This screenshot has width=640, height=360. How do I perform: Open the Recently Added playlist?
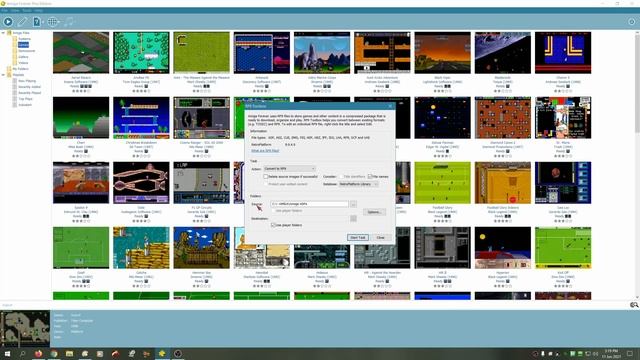(29, 87)
